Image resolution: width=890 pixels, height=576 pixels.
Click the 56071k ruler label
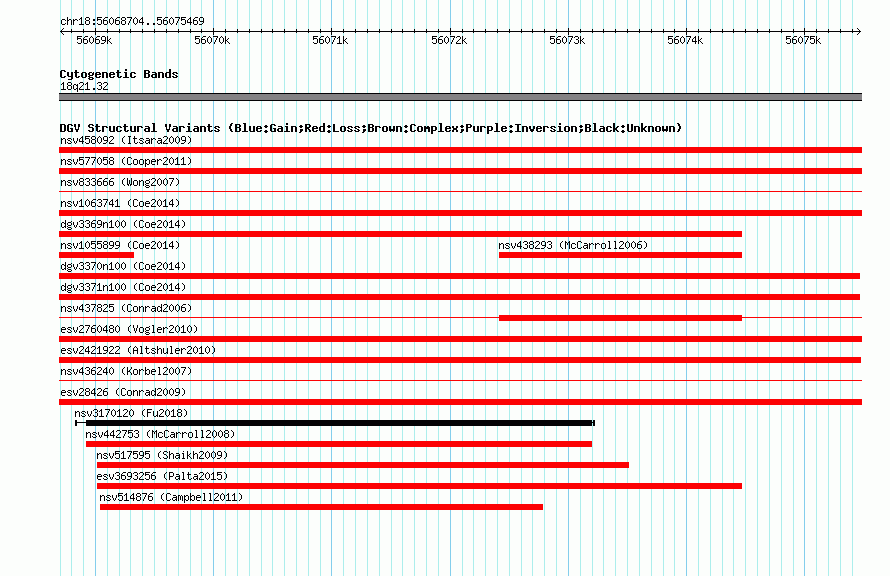[x=330, y=40]
